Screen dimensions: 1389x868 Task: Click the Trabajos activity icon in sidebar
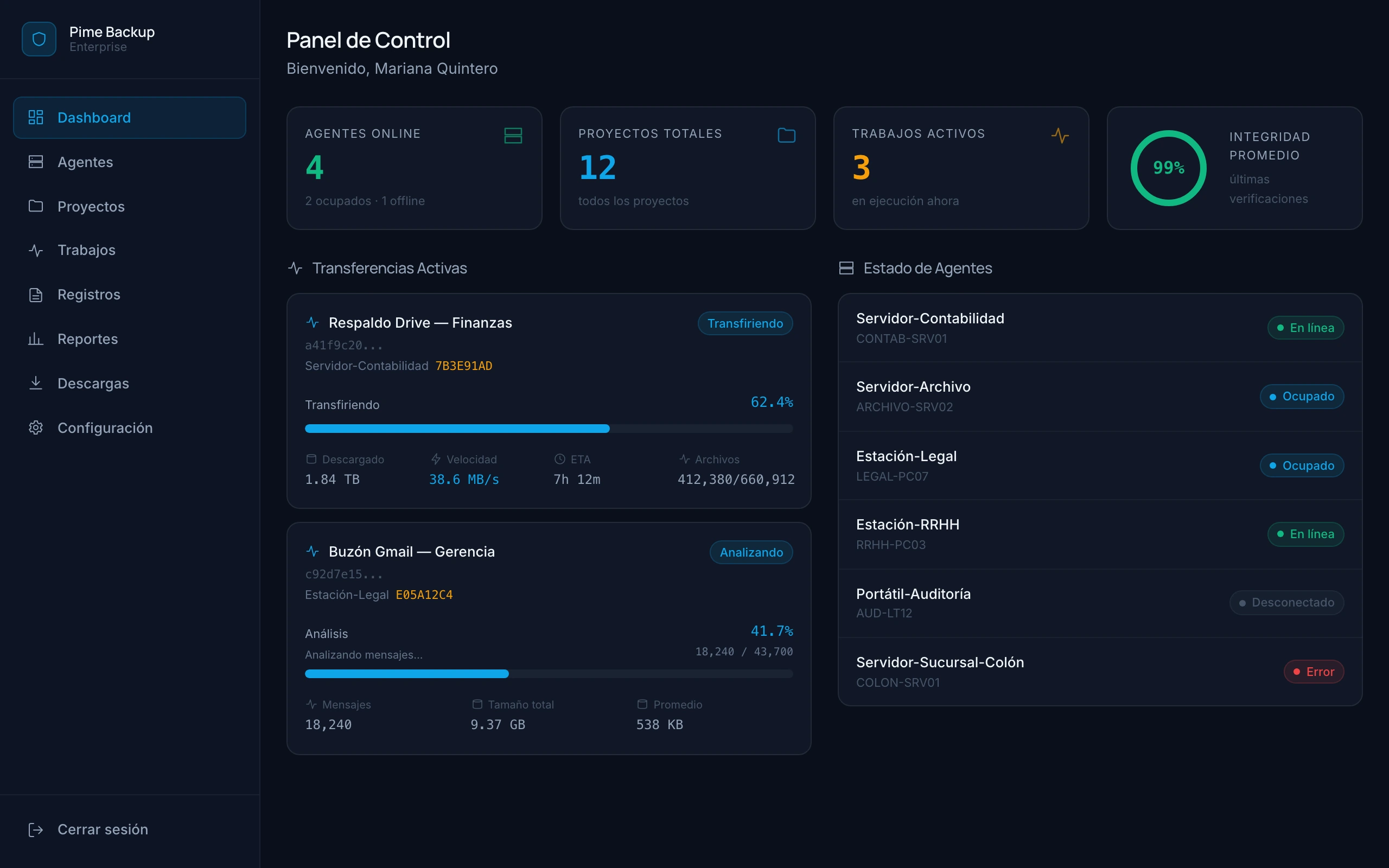(36, 250)
